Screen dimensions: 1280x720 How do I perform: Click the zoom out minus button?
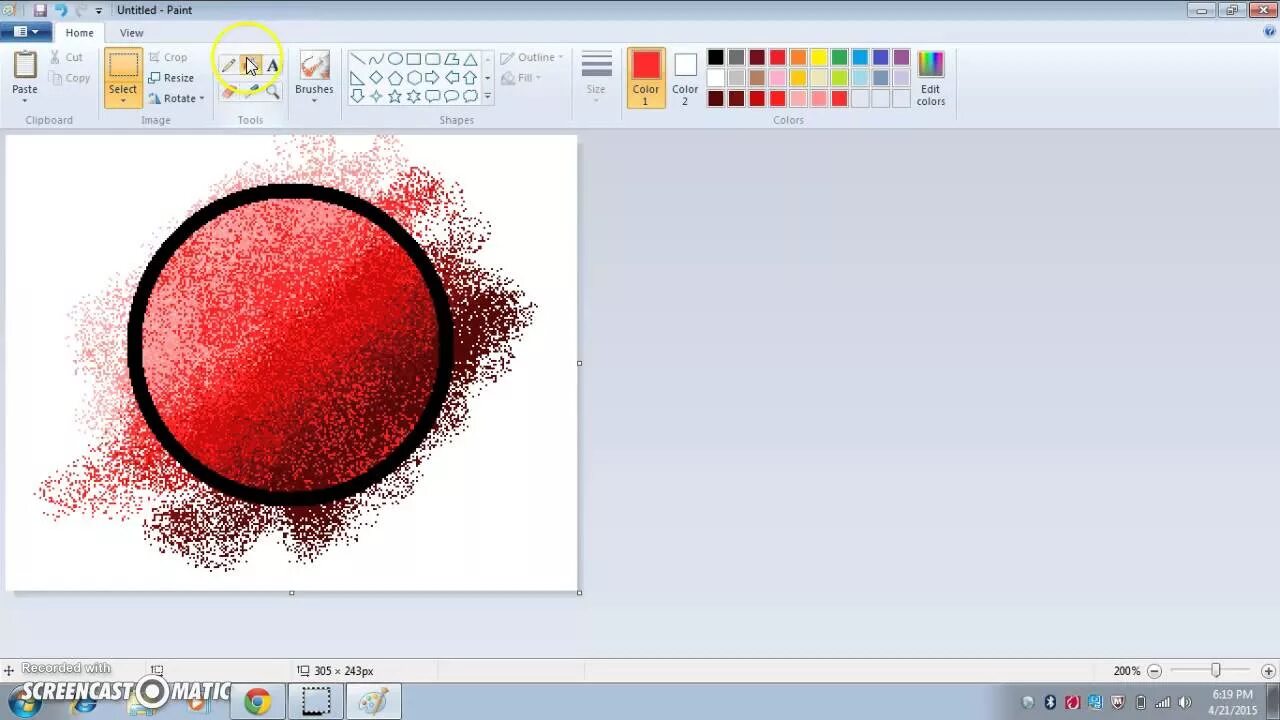(x=1155, y=671)
